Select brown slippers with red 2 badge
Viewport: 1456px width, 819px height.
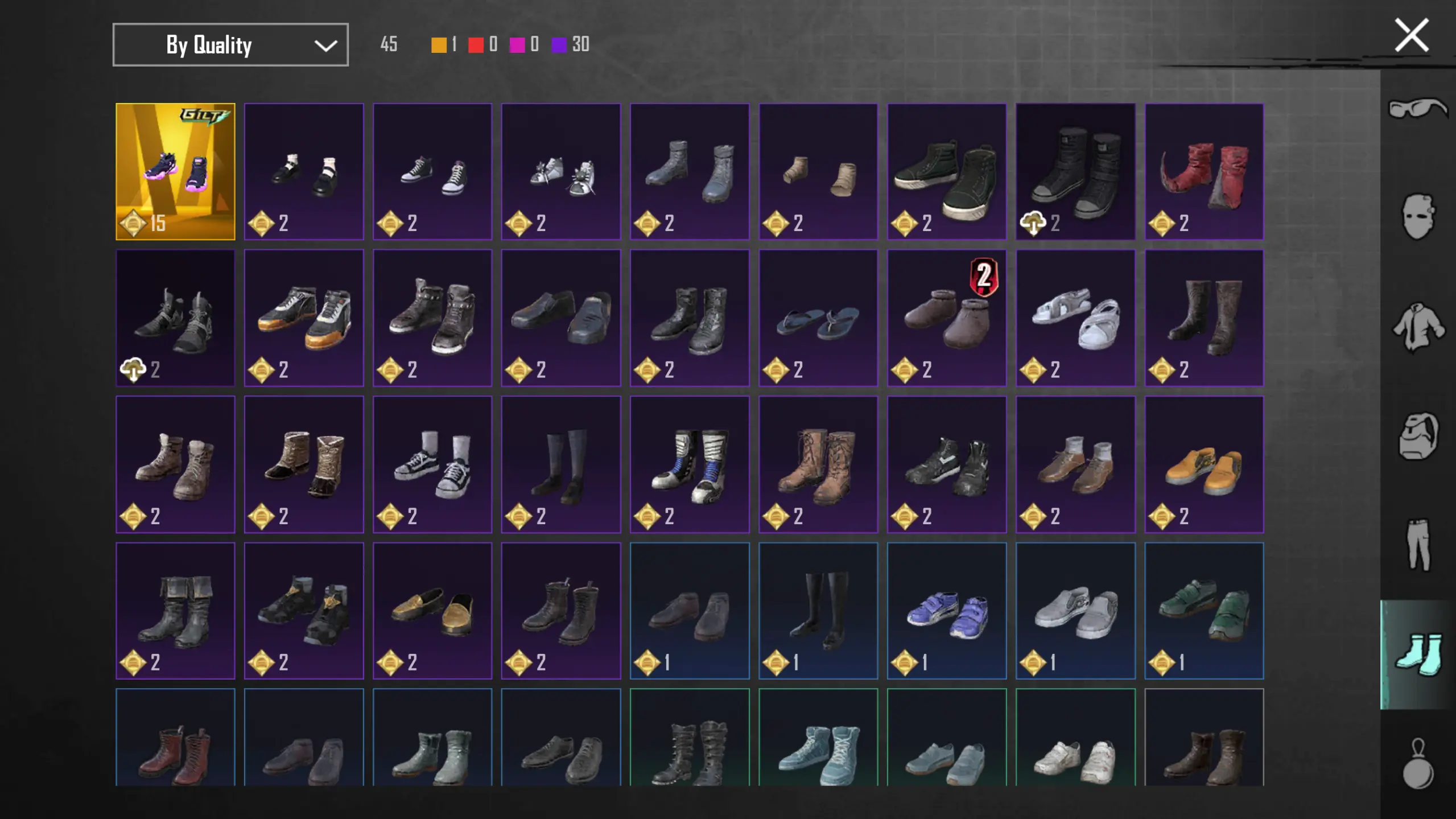coord(947,318)
